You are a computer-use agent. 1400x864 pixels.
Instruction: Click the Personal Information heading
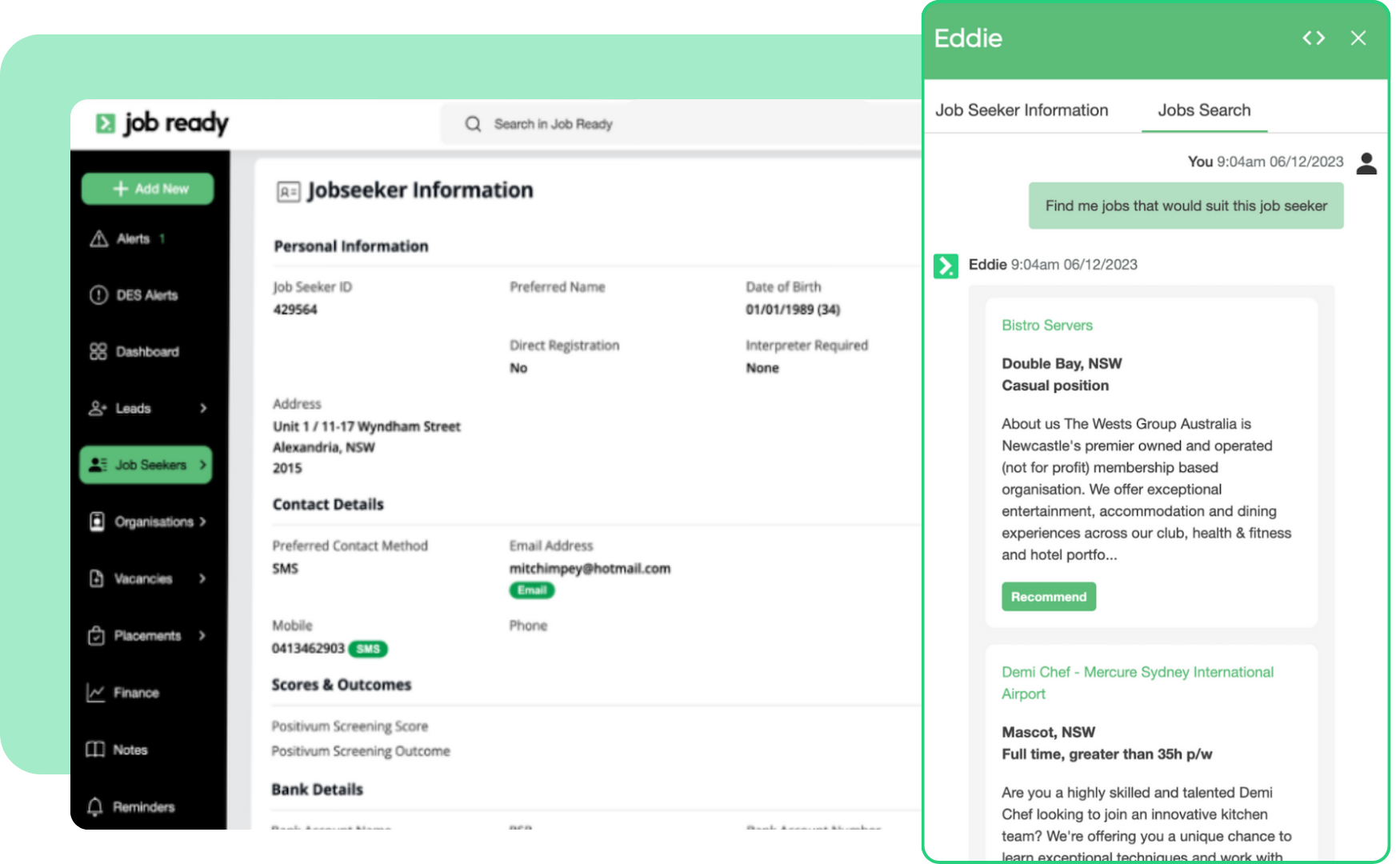(x=351, y=246)
